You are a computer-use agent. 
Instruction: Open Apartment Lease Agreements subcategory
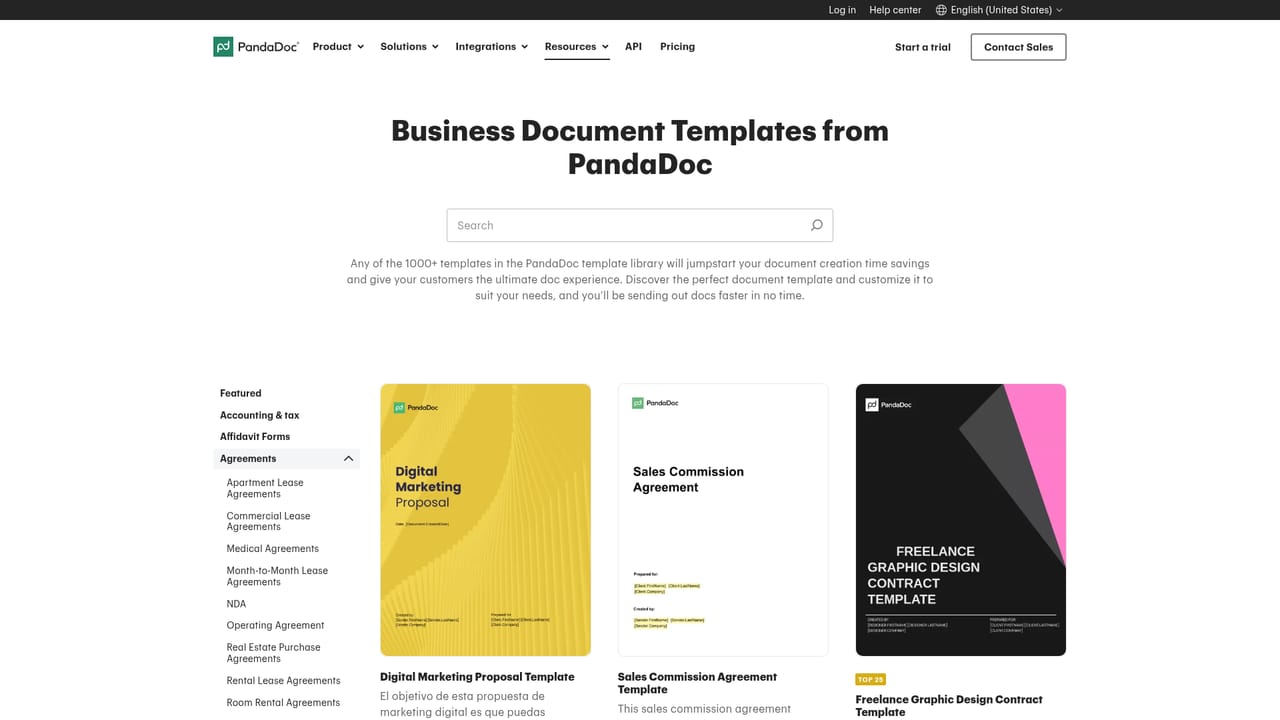[x=265, y=488]
